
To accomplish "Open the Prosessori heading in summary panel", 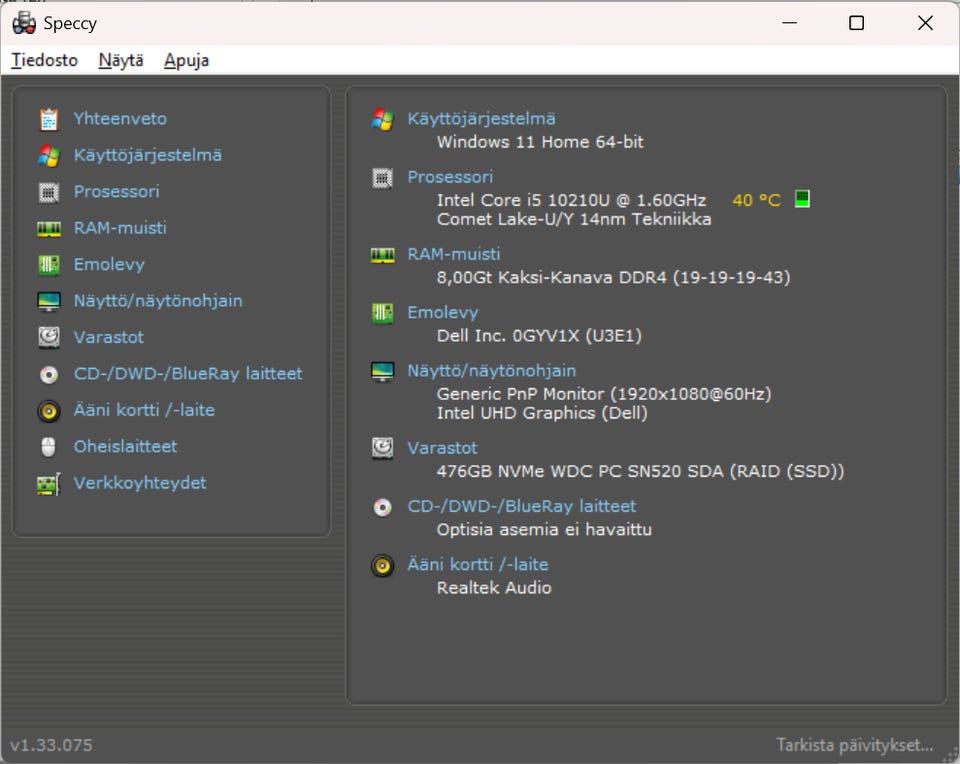I will (x=449, y=177).
